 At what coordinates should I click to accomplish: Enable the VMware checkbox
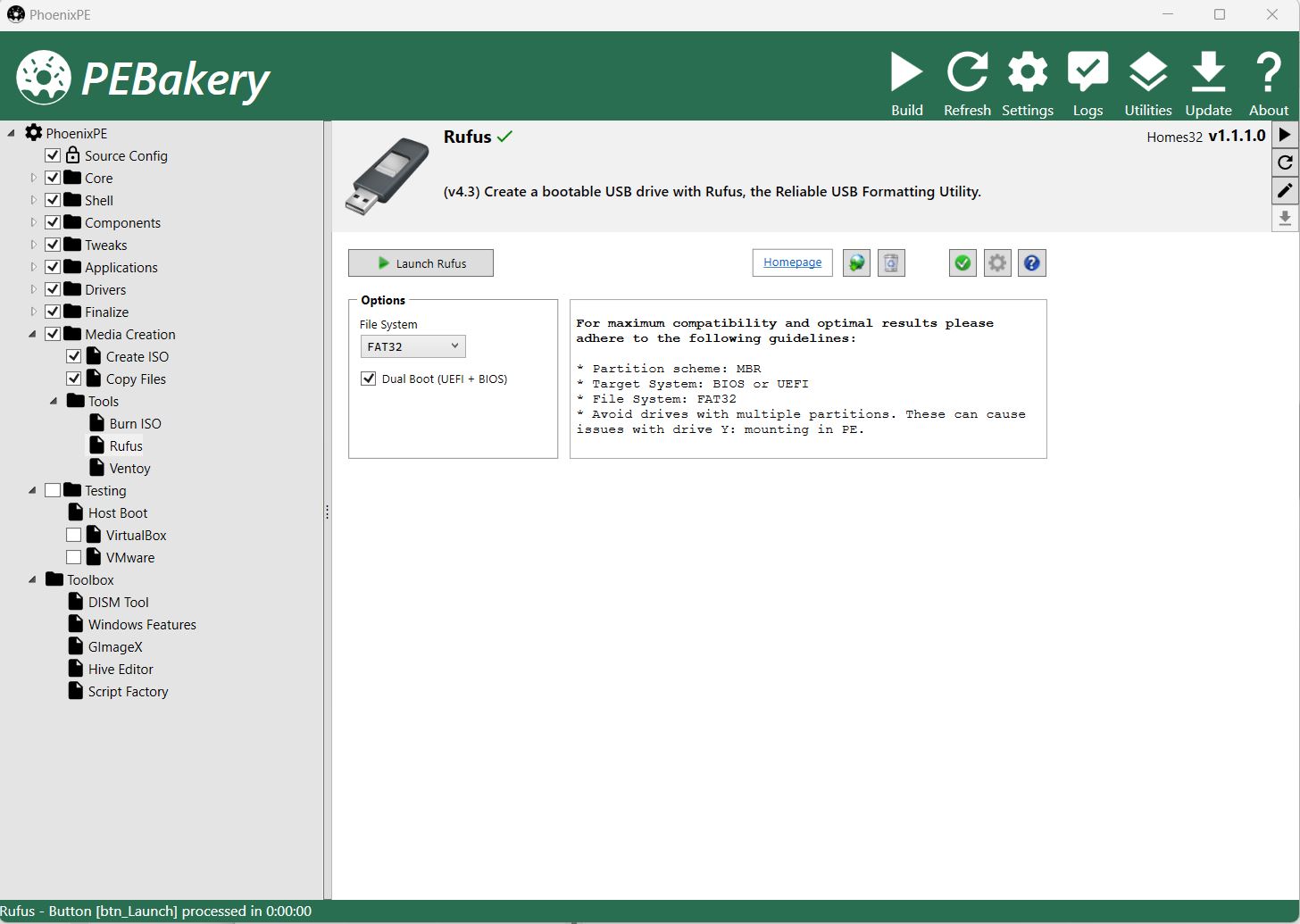74,557
